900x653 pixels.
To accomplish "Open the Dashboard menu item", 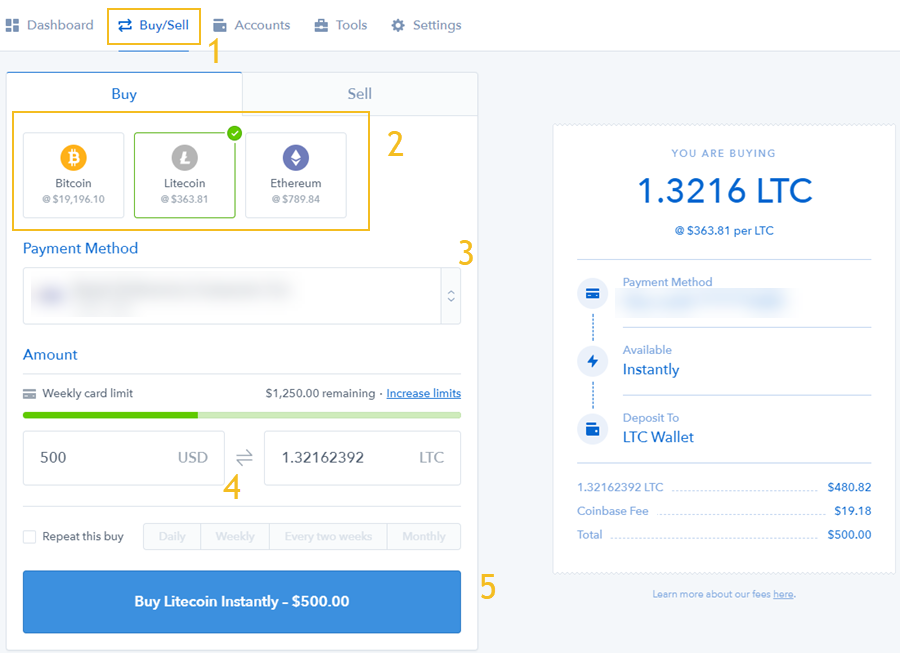I will (49, 25).
